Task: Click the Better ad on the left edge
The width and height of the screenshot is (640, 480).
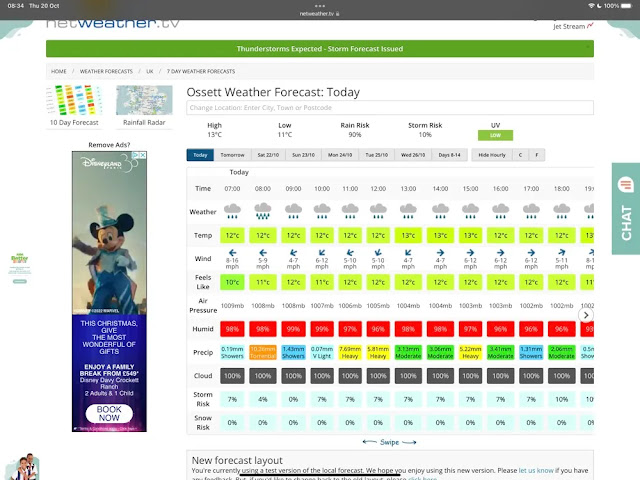Action: point(20,267)
